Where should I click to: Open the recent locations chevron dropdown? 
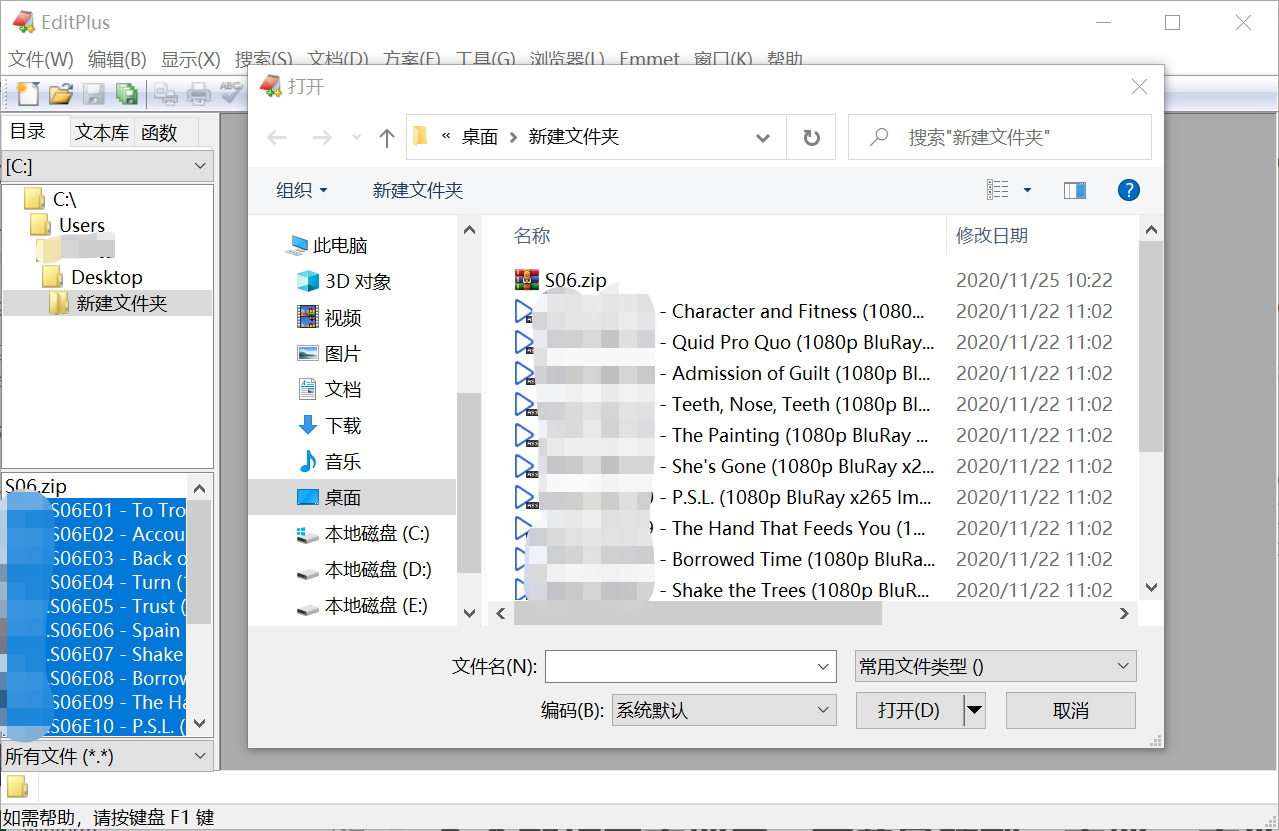coord(356,138)
